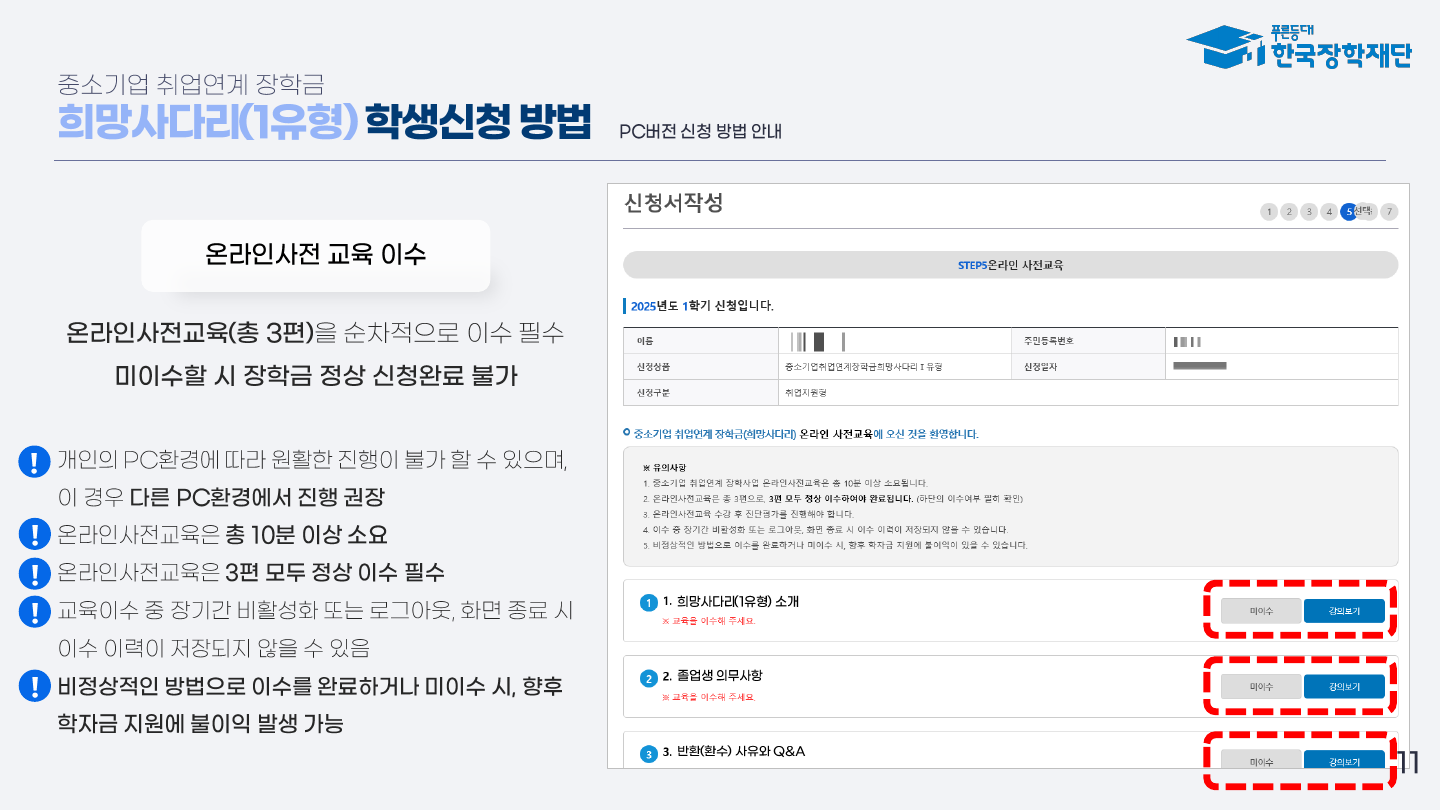The height and width of the screenshot is (810, 1440).
Task: Click the 온라인사전 교육 이수 label box
Action: 315,255
